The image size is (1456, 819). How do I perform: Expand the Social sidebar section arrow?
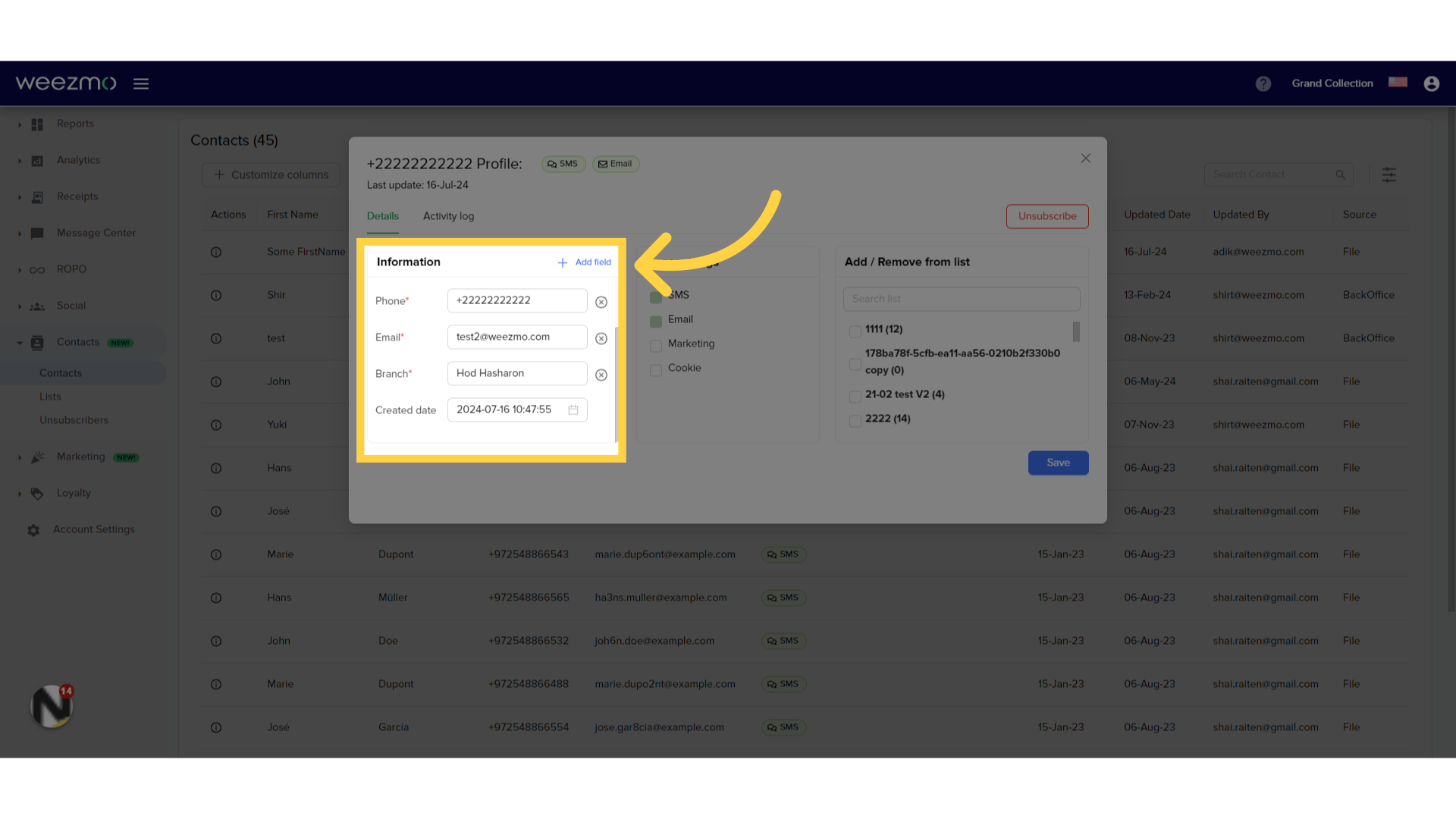pyautogui.click(x=20, y=306)
